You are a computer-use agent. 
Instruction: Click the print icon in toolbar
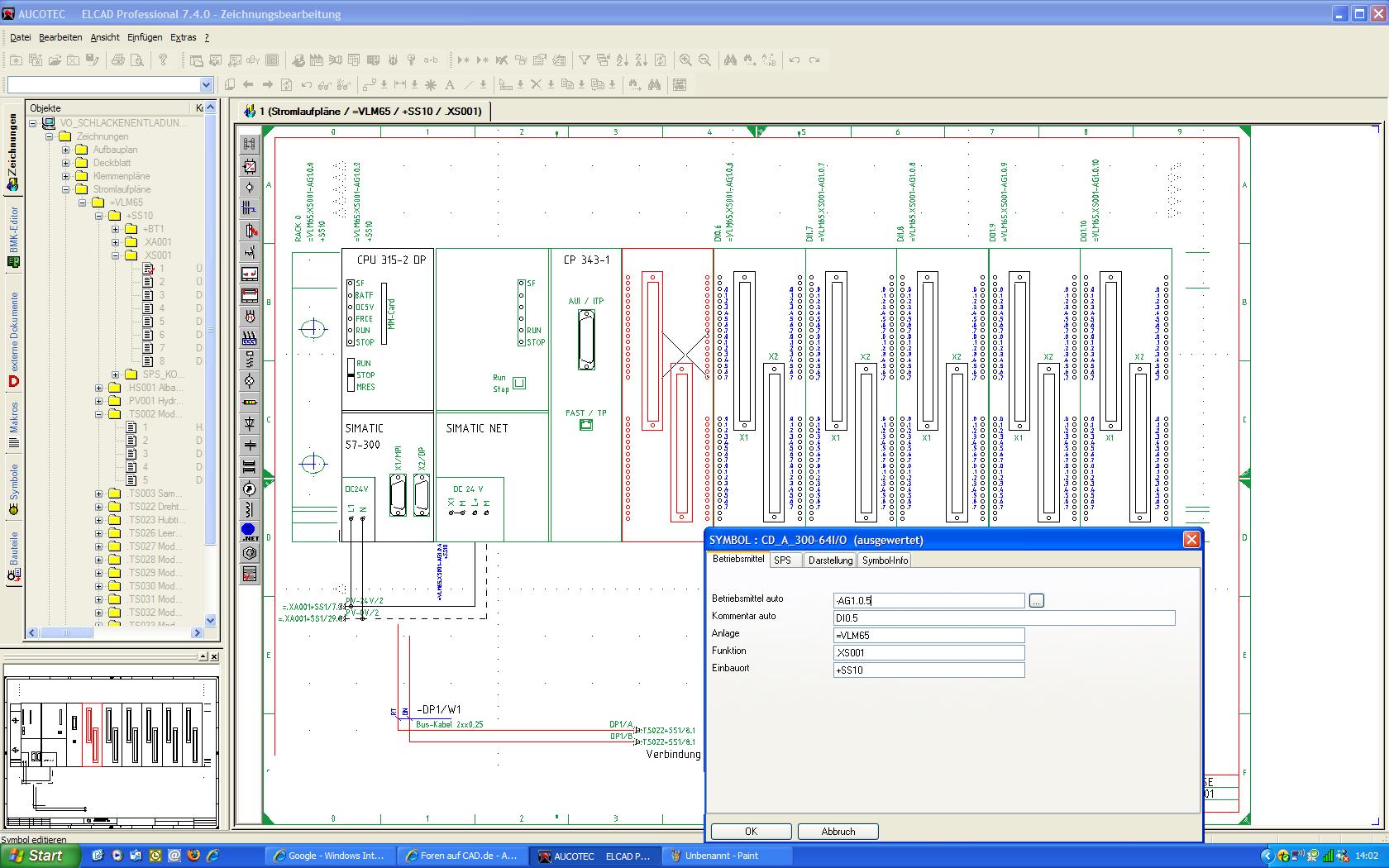(118, 60)
